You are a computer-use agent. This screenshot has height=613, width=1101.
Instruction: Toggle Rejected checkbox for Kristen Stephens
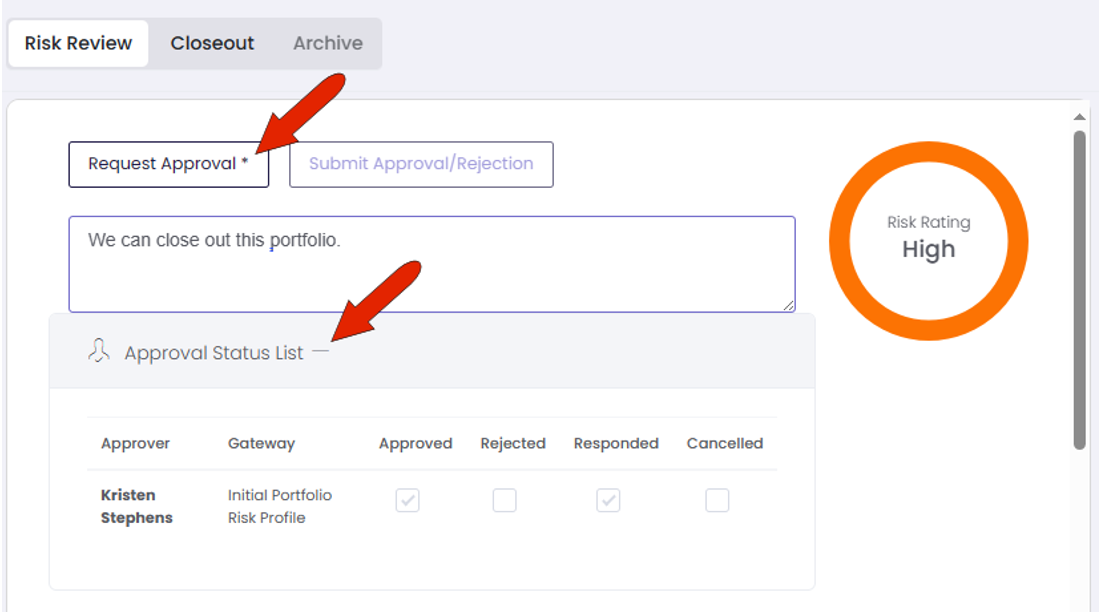point(504,501)
